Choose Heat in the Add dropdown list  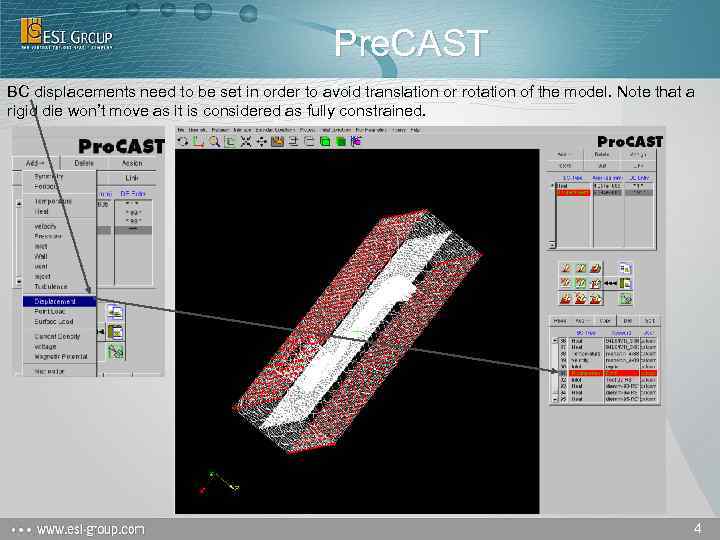[41, 212]
